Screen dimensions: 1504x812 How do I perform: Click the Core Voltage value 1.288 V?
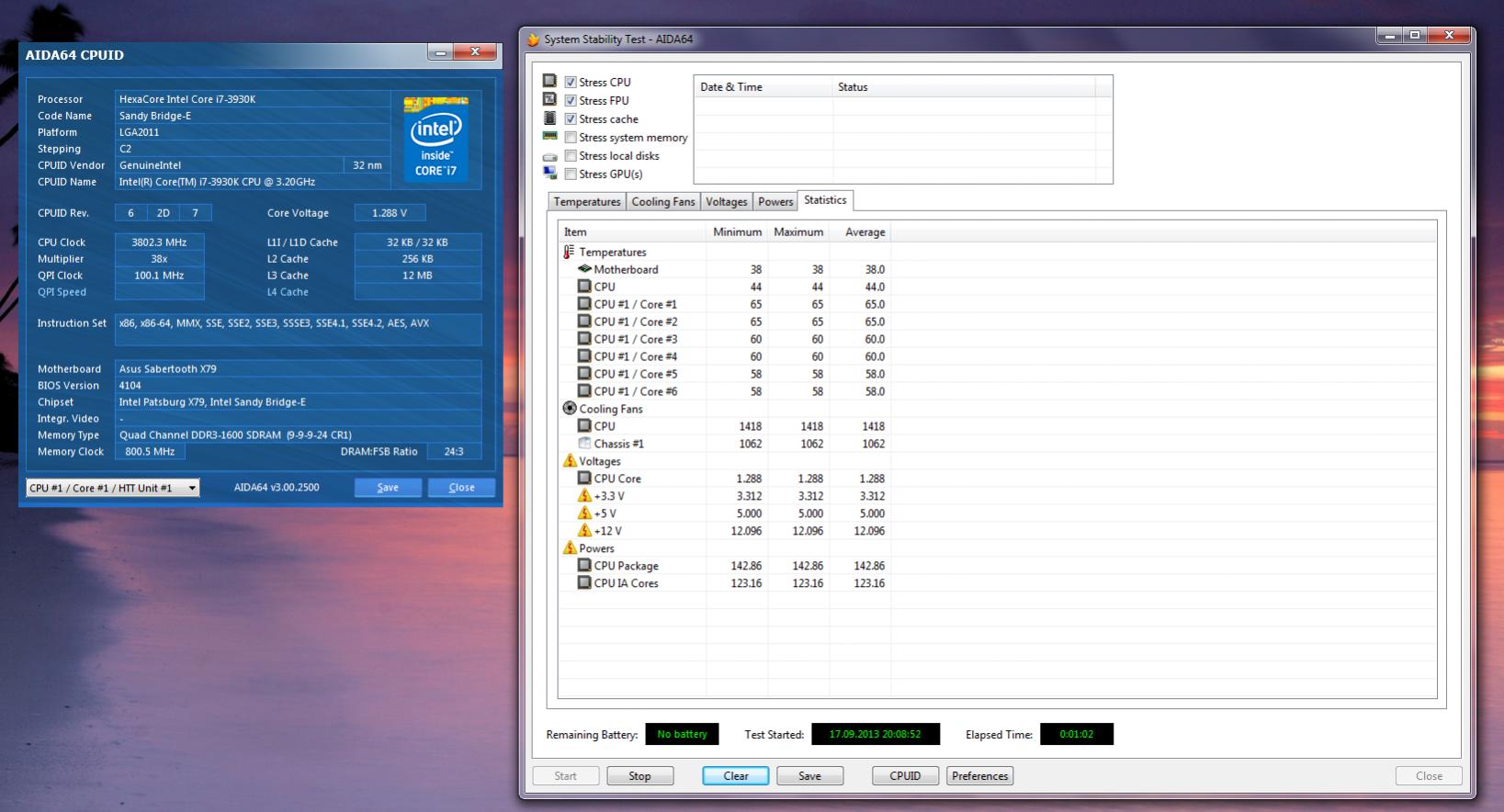(x=390, y=213)
